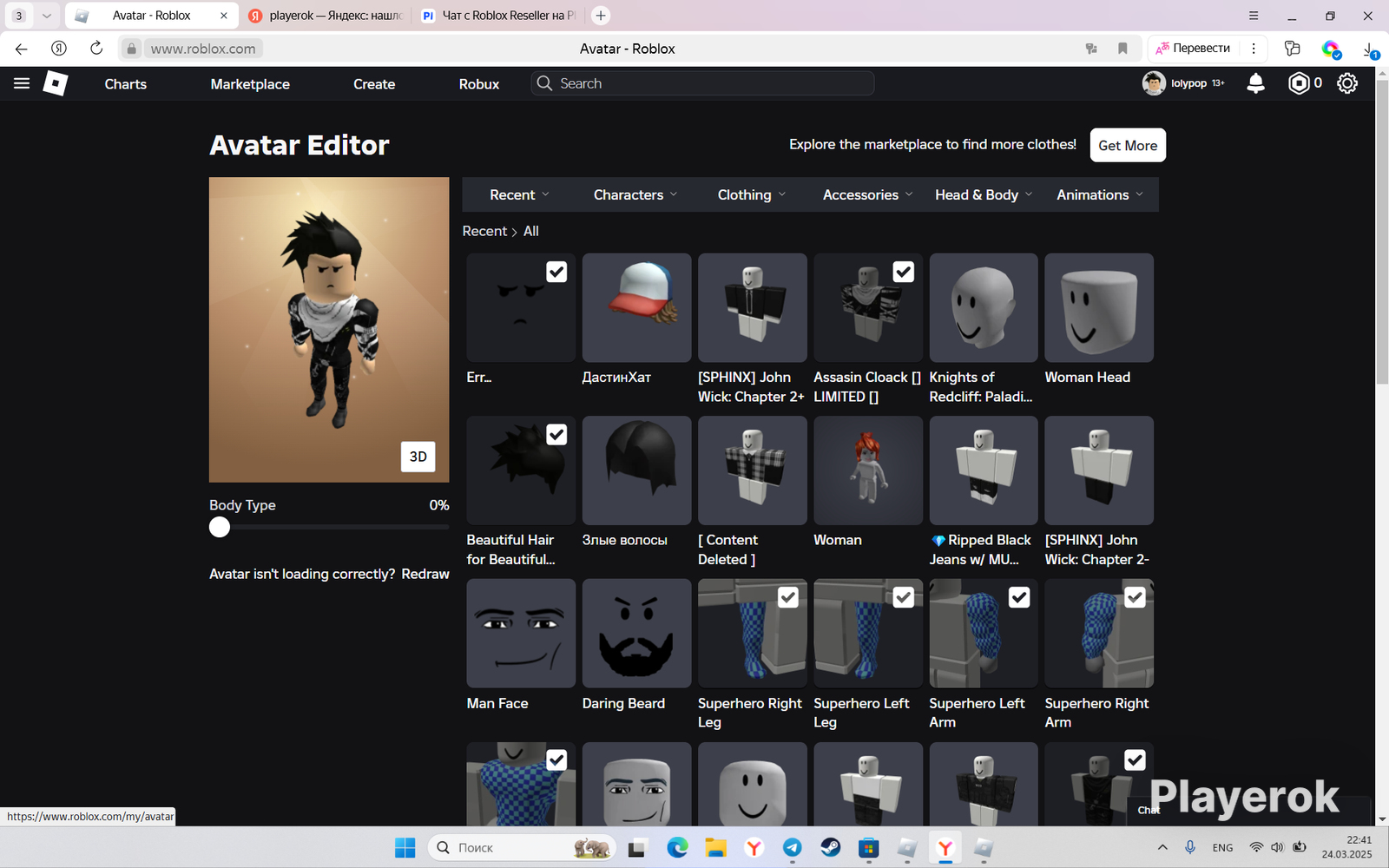Viewport: 1389px width, 868px height.
Task: Uncheck Beautiful Hair for Beautiful item
Action: coord(556,434)
